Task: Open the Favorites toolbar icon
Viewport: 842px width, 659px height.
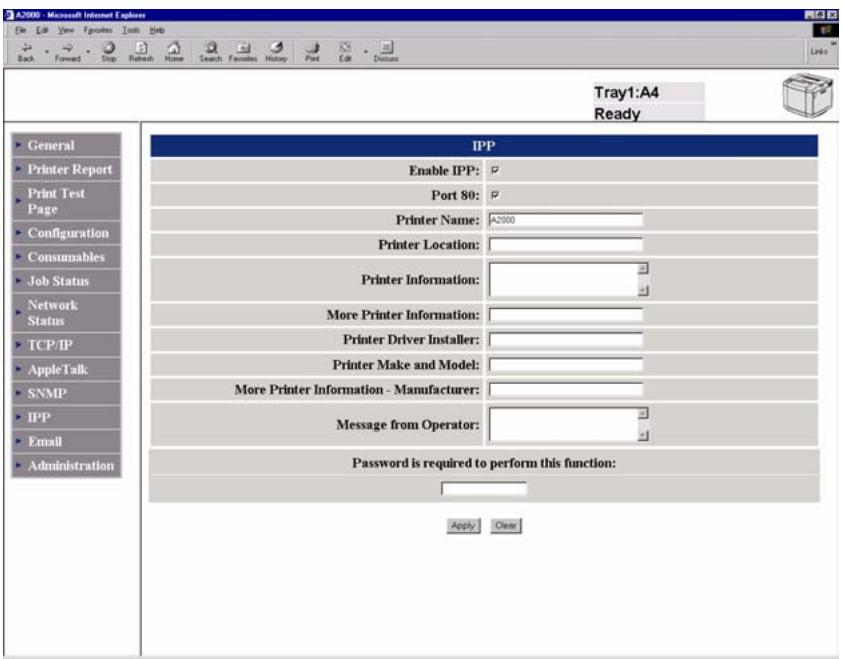Action: pos(243,52)
